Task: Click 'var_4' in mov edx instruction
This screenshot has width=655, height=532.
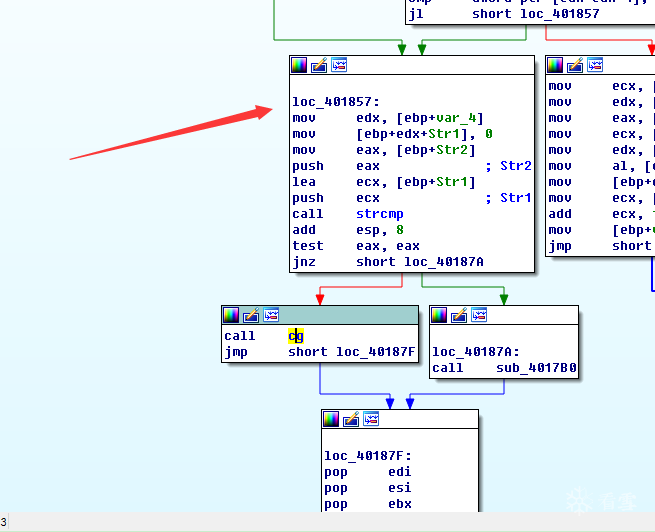Action: click(x=456, y=118)
